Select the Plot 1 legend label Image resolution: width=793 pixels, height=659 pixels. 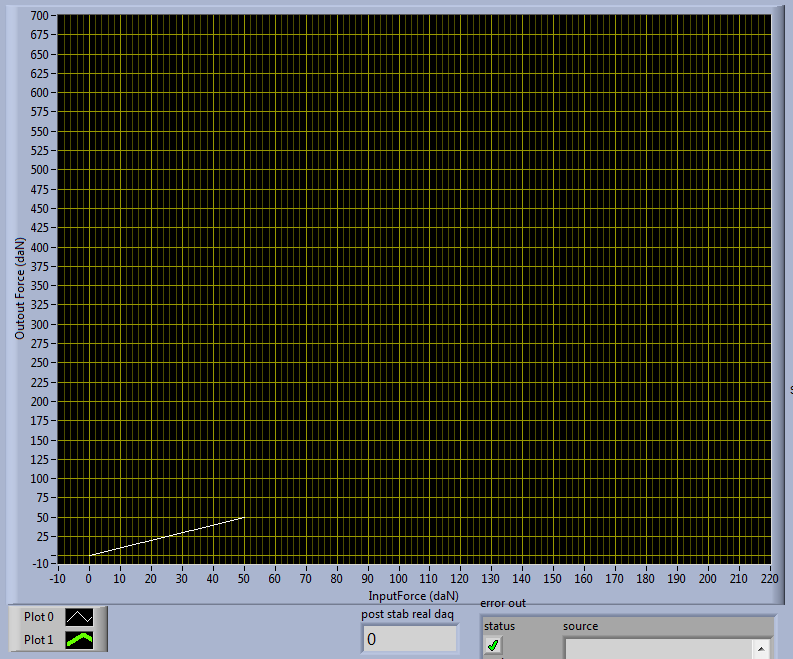(x=39, y=640)
